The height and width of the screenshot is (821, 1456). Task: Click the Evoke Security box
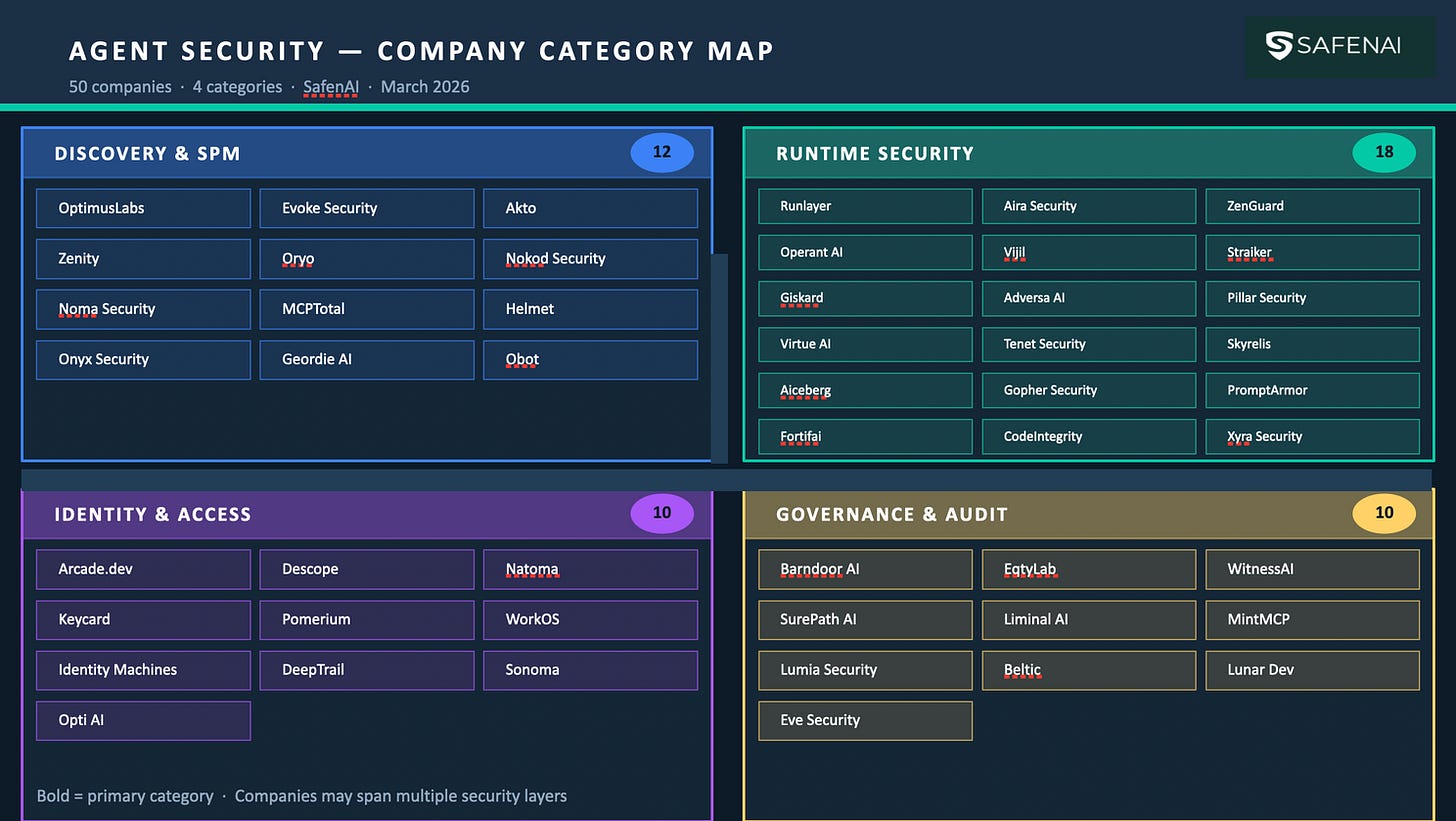tap(367, 208)
